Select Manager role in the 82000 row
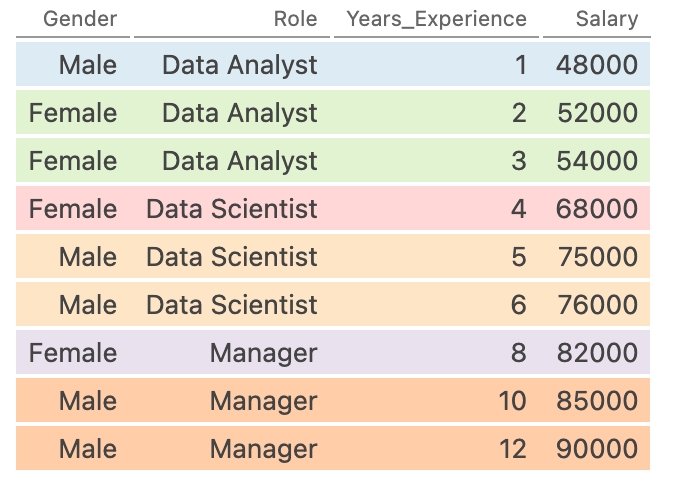The width and height of the screenshot is (682, 490). [263, 353]
